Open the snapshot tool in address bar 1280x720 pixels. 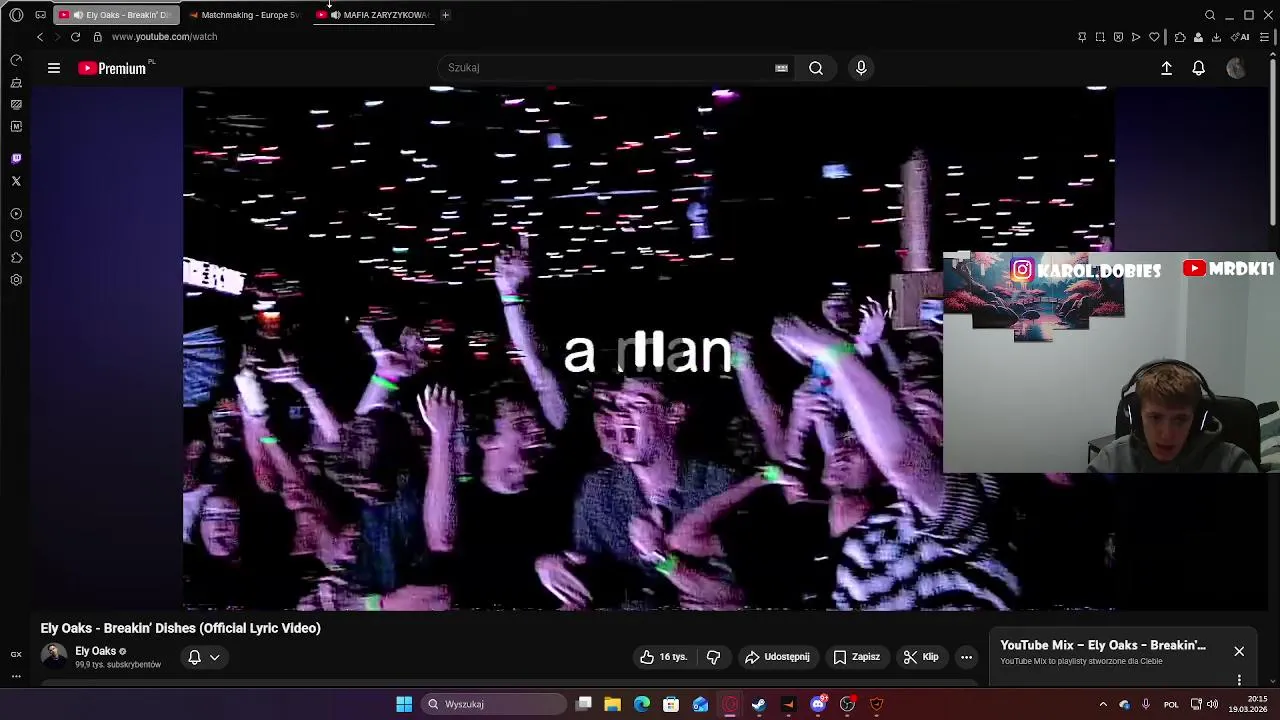(x=1100, y=37)
